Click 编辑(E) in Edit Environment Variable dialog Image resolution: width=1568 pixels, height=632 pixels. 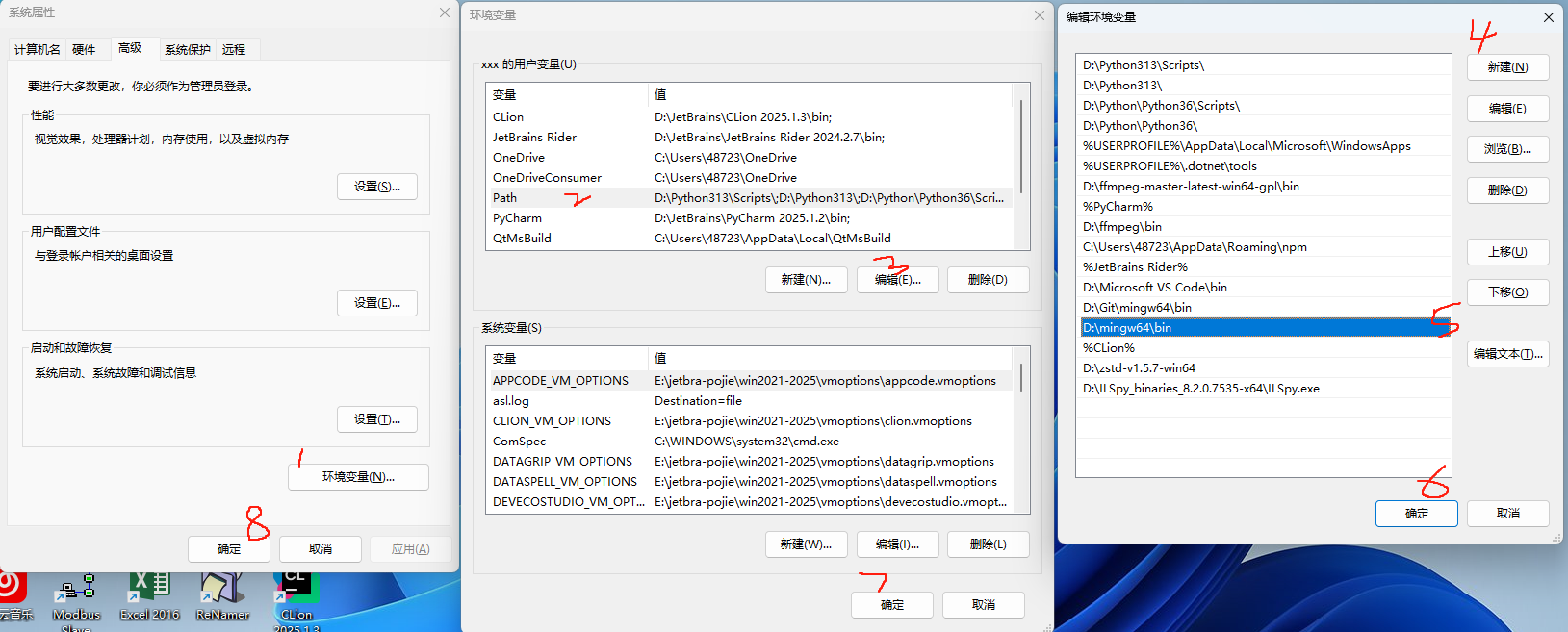pyautogui.click(x=1508, y=109)
